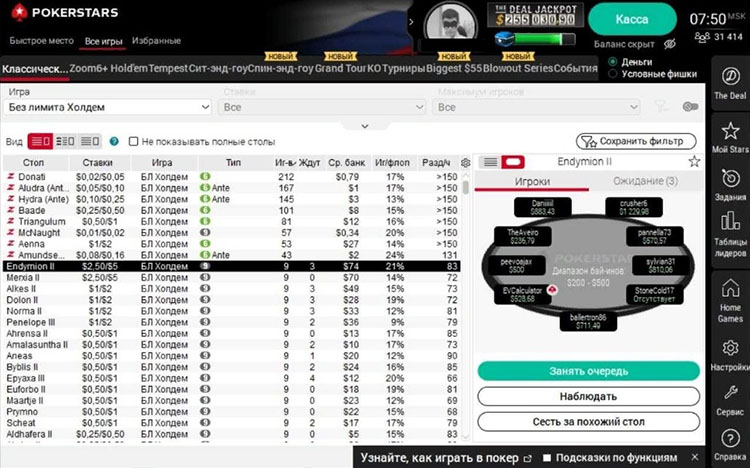Select the Penelope III table row
The height and width of the screenshot is (468, 750).
(x=232, y=322)
